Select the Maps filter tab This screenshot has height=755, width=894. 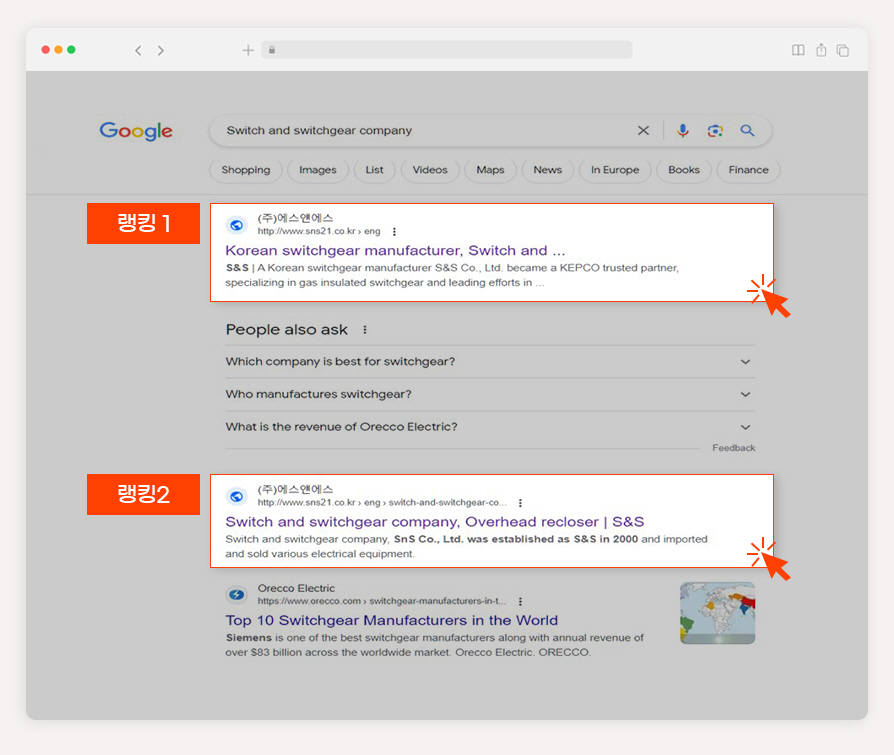[x=490, y=170]
